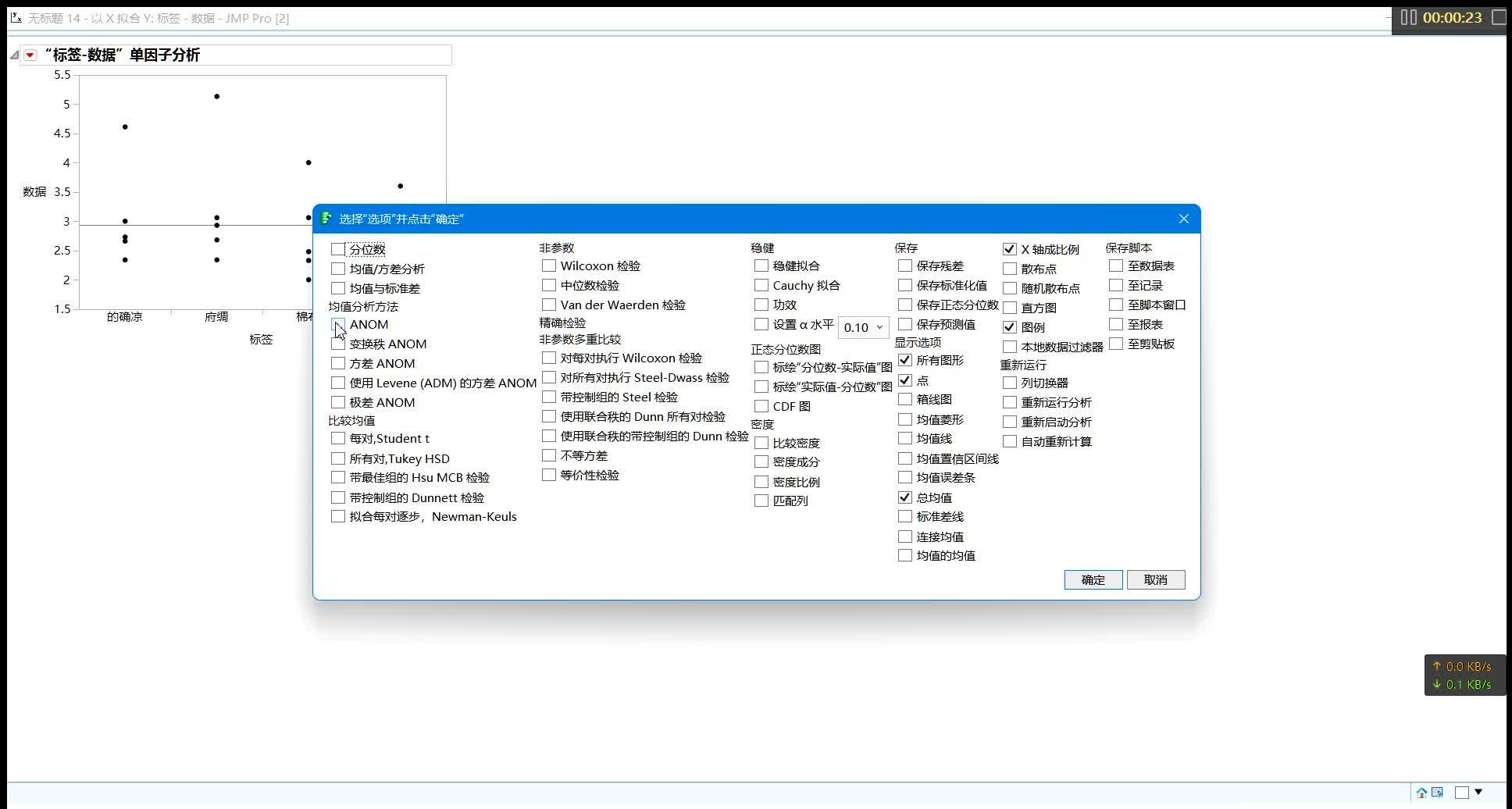Tick 自动重新计算 checkbox
The height and width of the screenshot is (809, 1512).
click(x=1010, y=441)
